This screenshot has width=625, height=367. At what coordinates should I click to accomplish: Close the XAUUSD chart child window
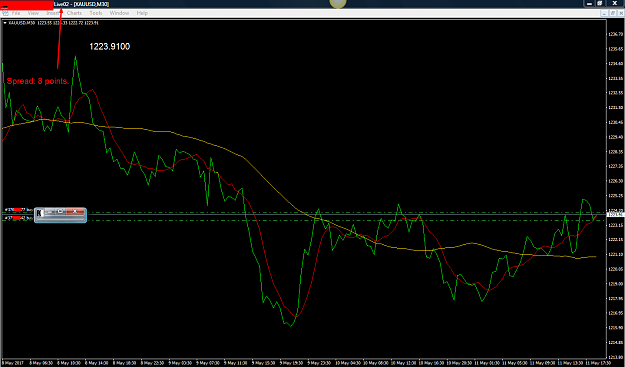[x=621, y=13]
